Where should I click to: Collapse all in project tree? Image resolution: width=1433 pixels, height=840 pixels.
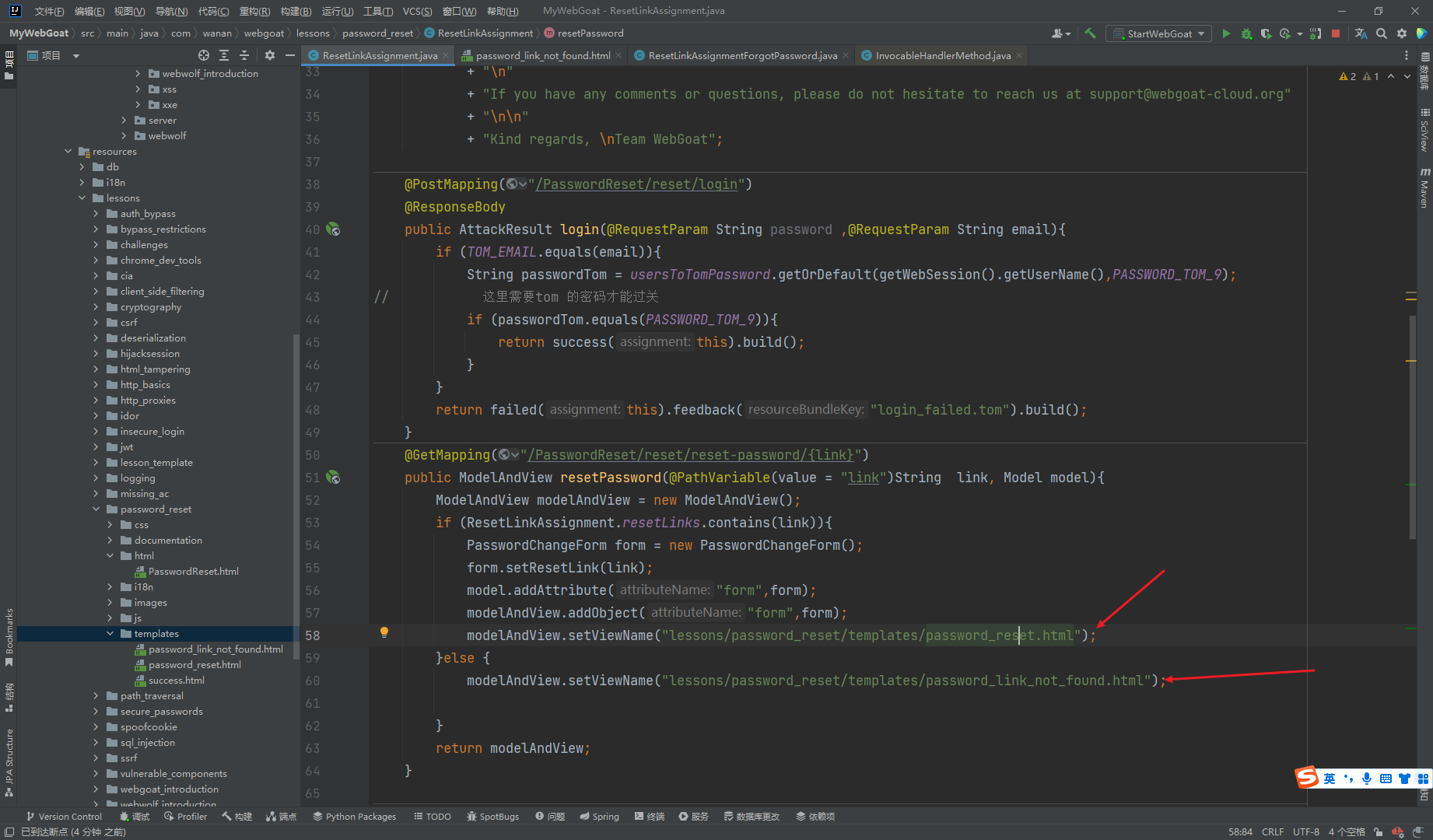(x=244, y=55)
